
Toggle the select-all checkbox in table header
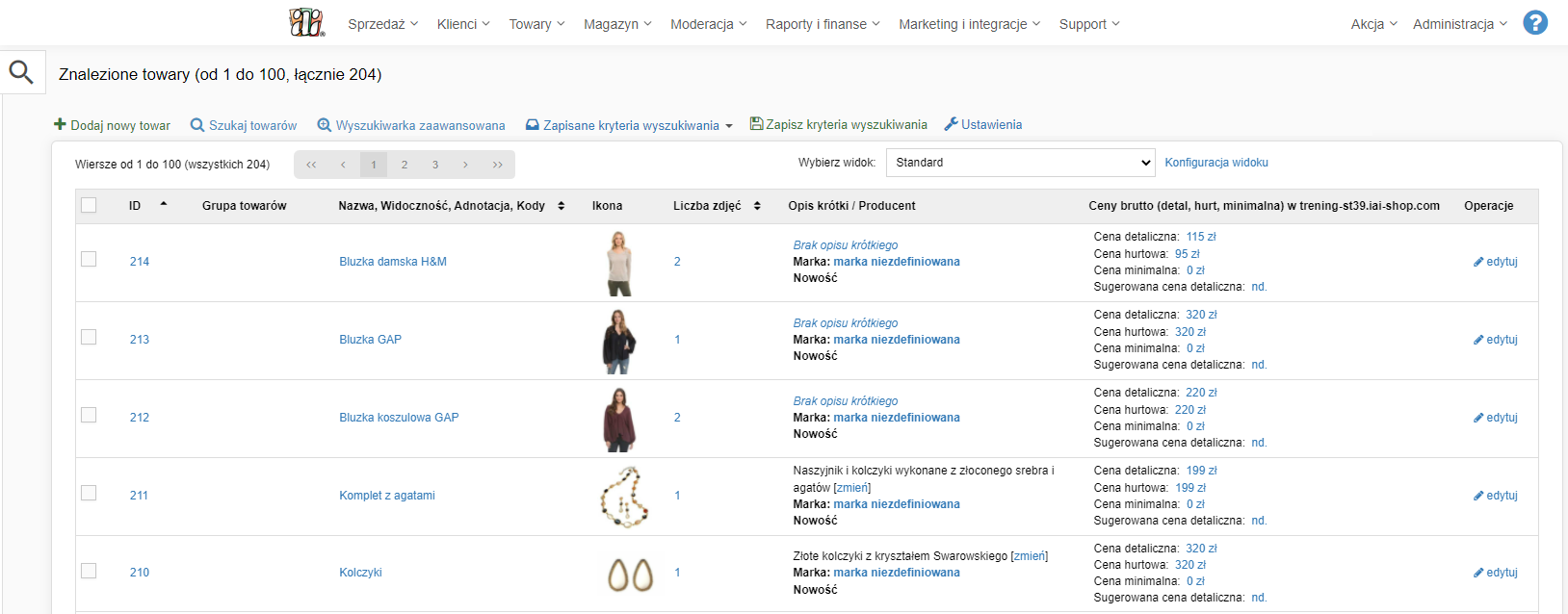coord(89,205)
